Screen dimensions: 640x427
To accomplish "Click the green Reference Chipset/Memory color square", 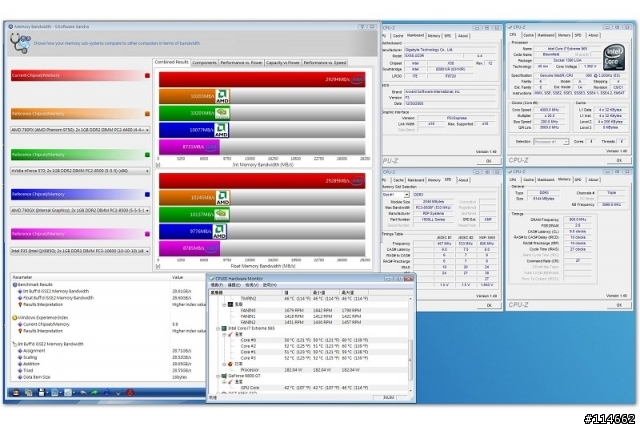I will (x=147, y=155).
